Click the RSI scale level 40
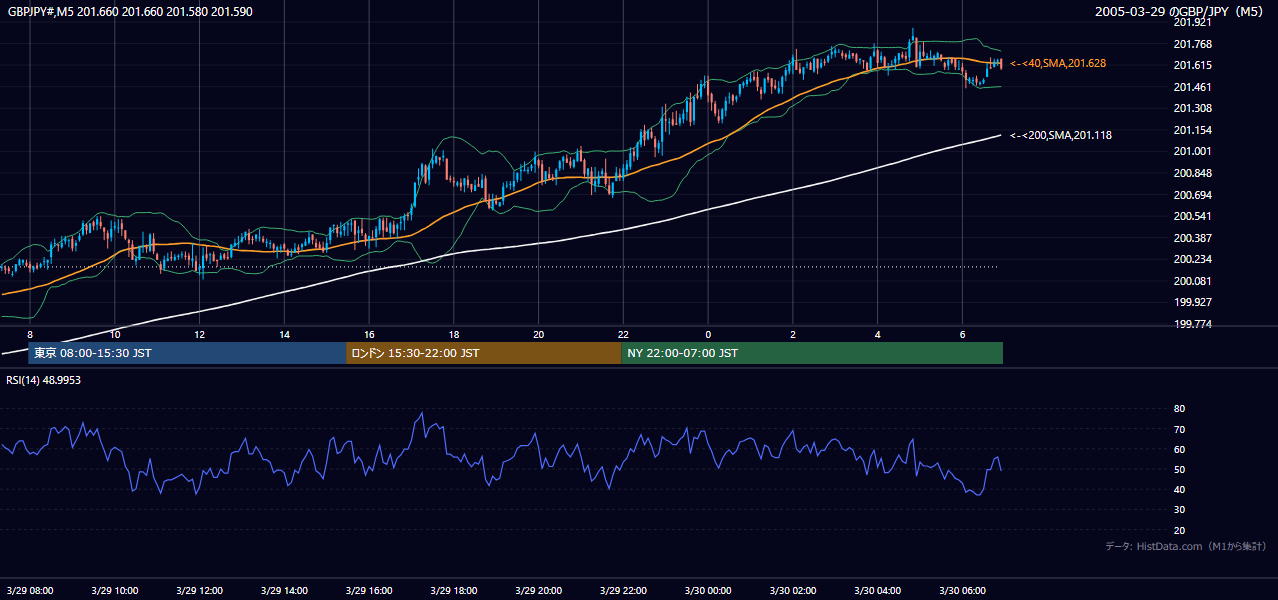This screenshot has width=1278, height=600. [x=1179, y=489]
